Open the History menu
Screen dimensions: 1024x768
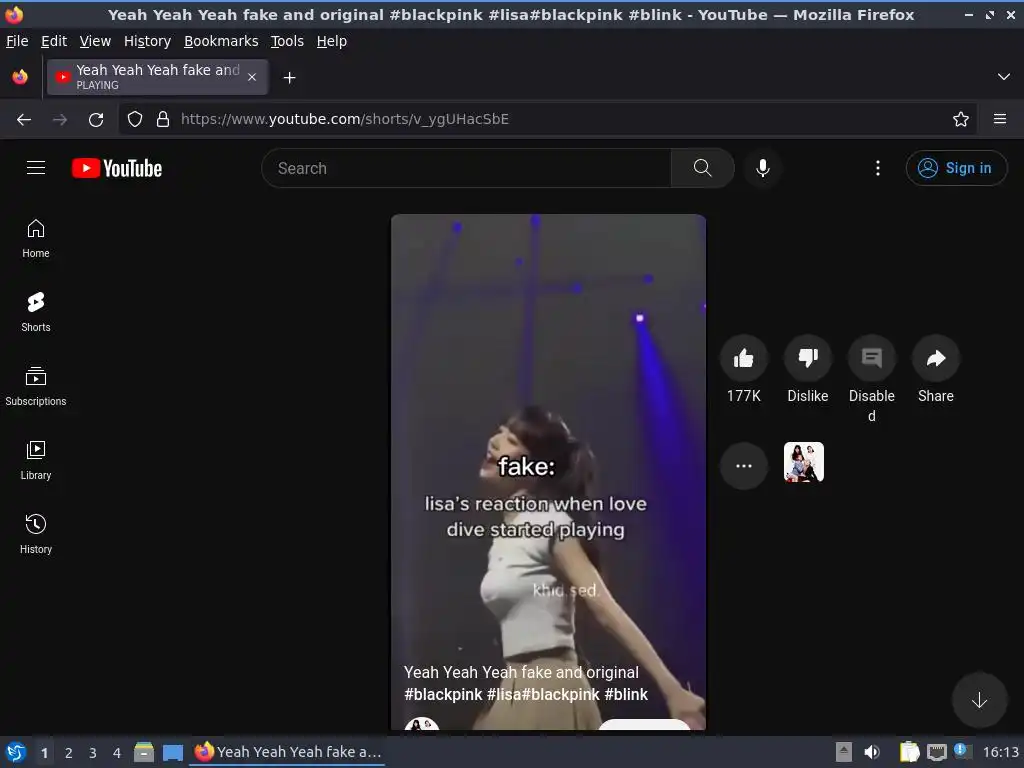click(x=148, y=41)
